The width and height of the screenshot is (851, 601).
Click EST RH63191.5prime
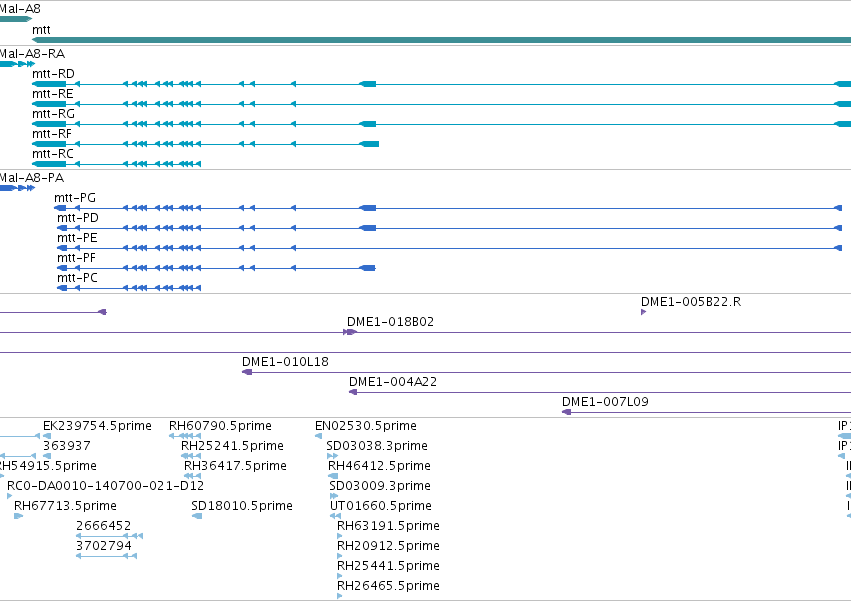389,526
